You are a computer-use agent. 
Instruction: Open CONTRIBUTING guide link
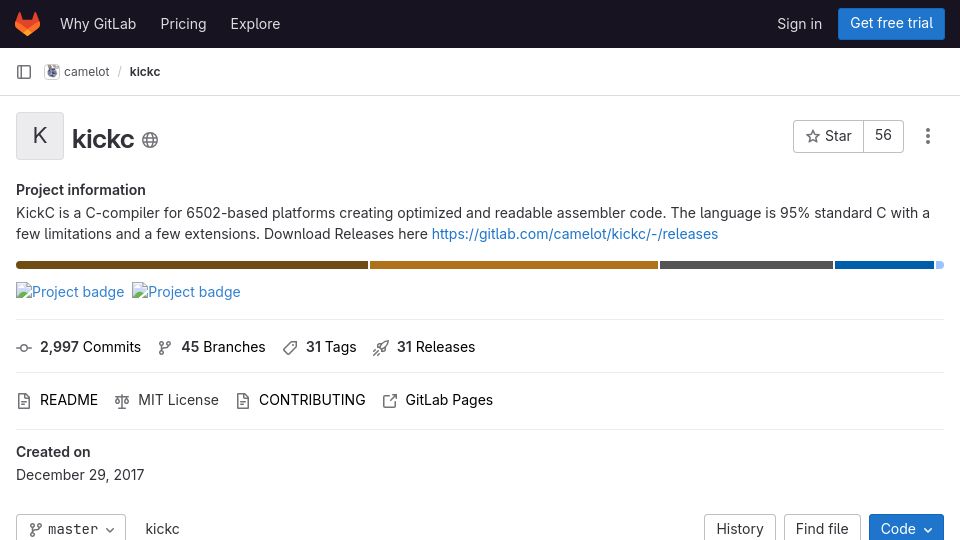click(x=312, y=400)
